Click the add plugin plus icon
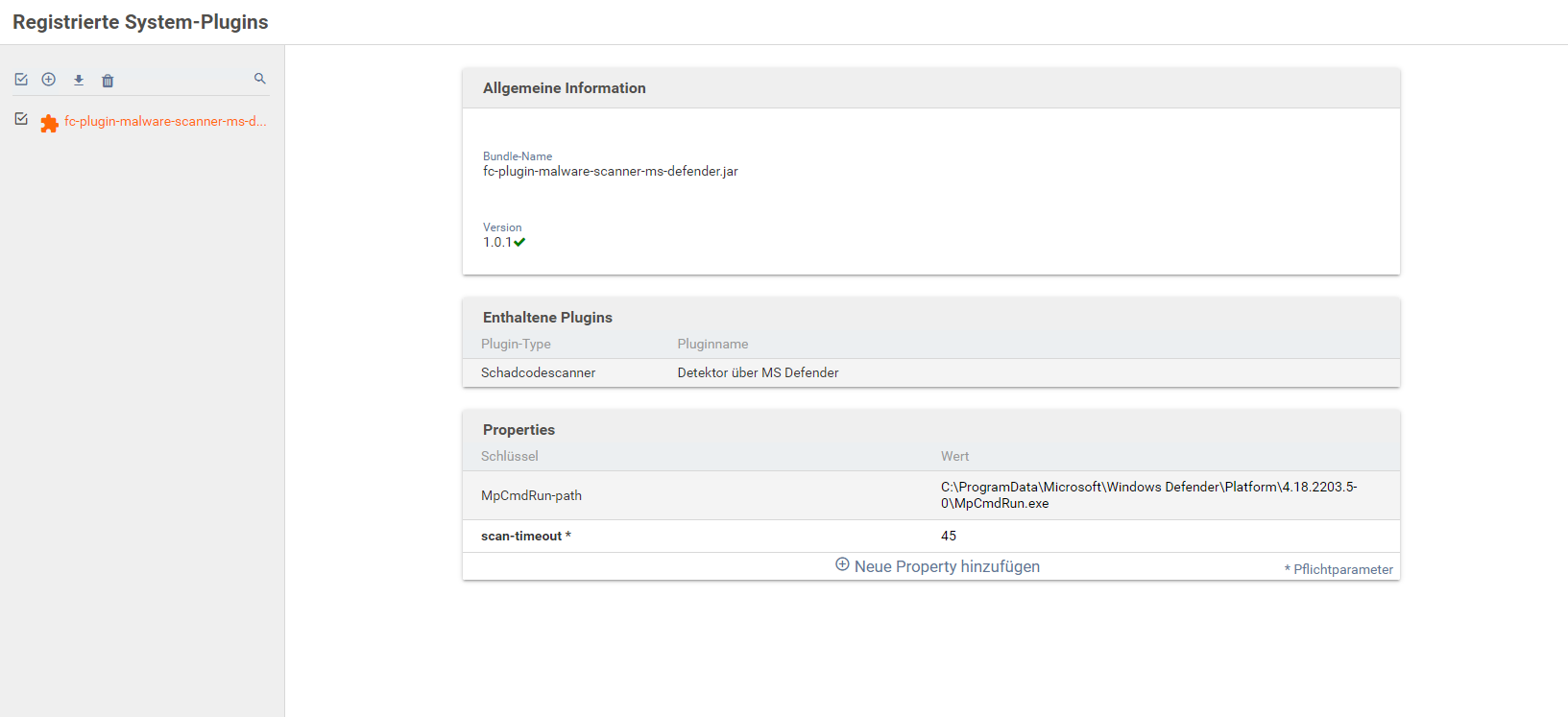Image resolution: width=1568 pixels, height=717 pixels. (x=49, y=80)
